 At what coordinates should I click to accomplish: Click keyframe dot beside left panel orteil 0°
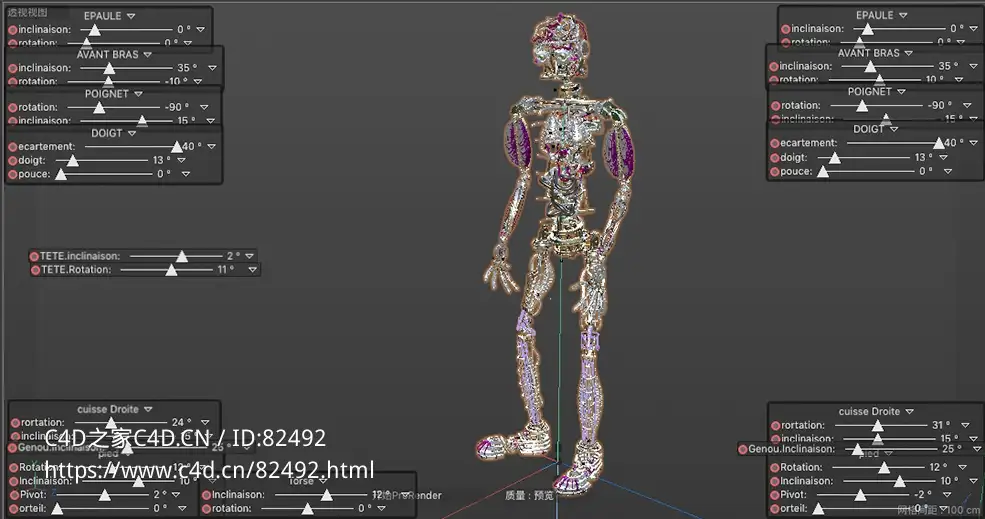pos(14,509)
